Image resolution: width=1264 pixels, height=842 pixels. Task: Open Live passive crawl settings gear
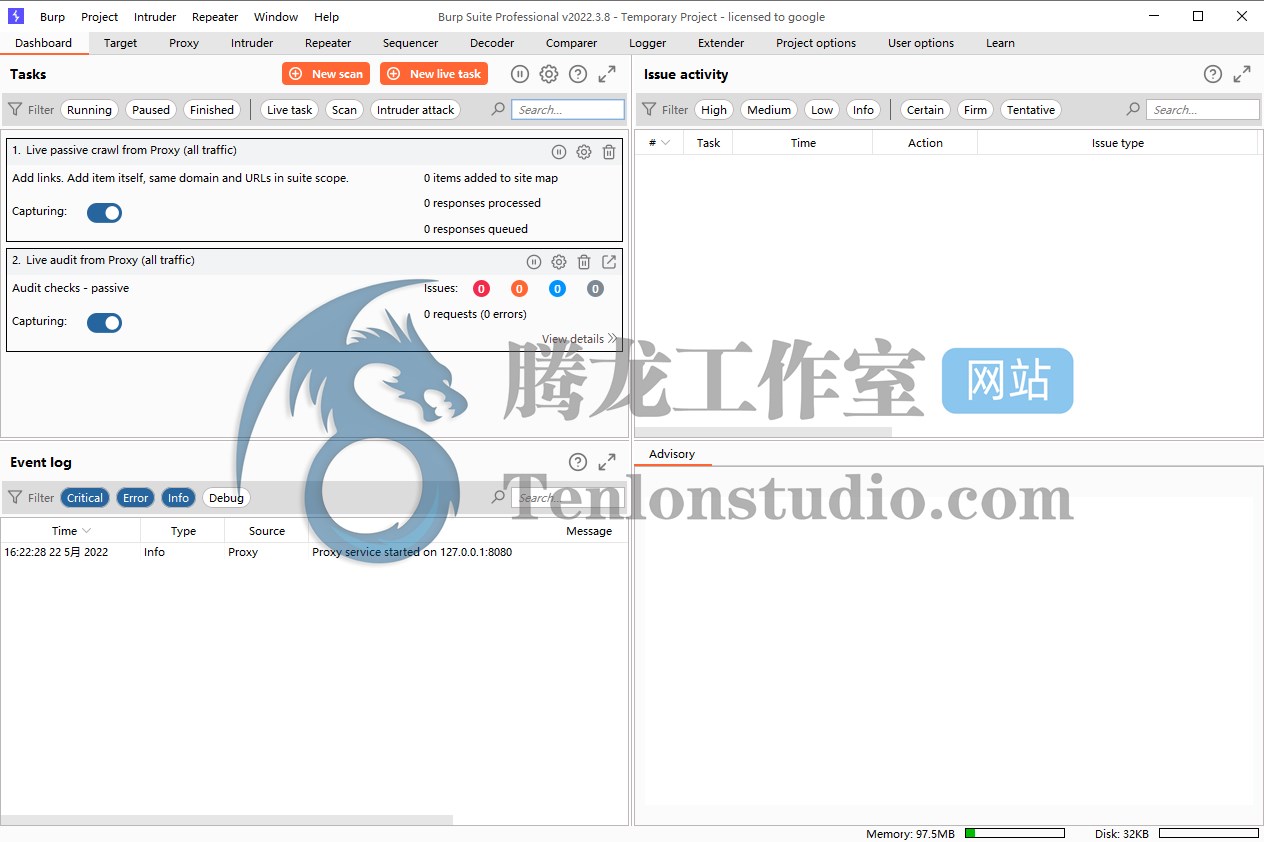pyautogui.click(x=584, y=152)
